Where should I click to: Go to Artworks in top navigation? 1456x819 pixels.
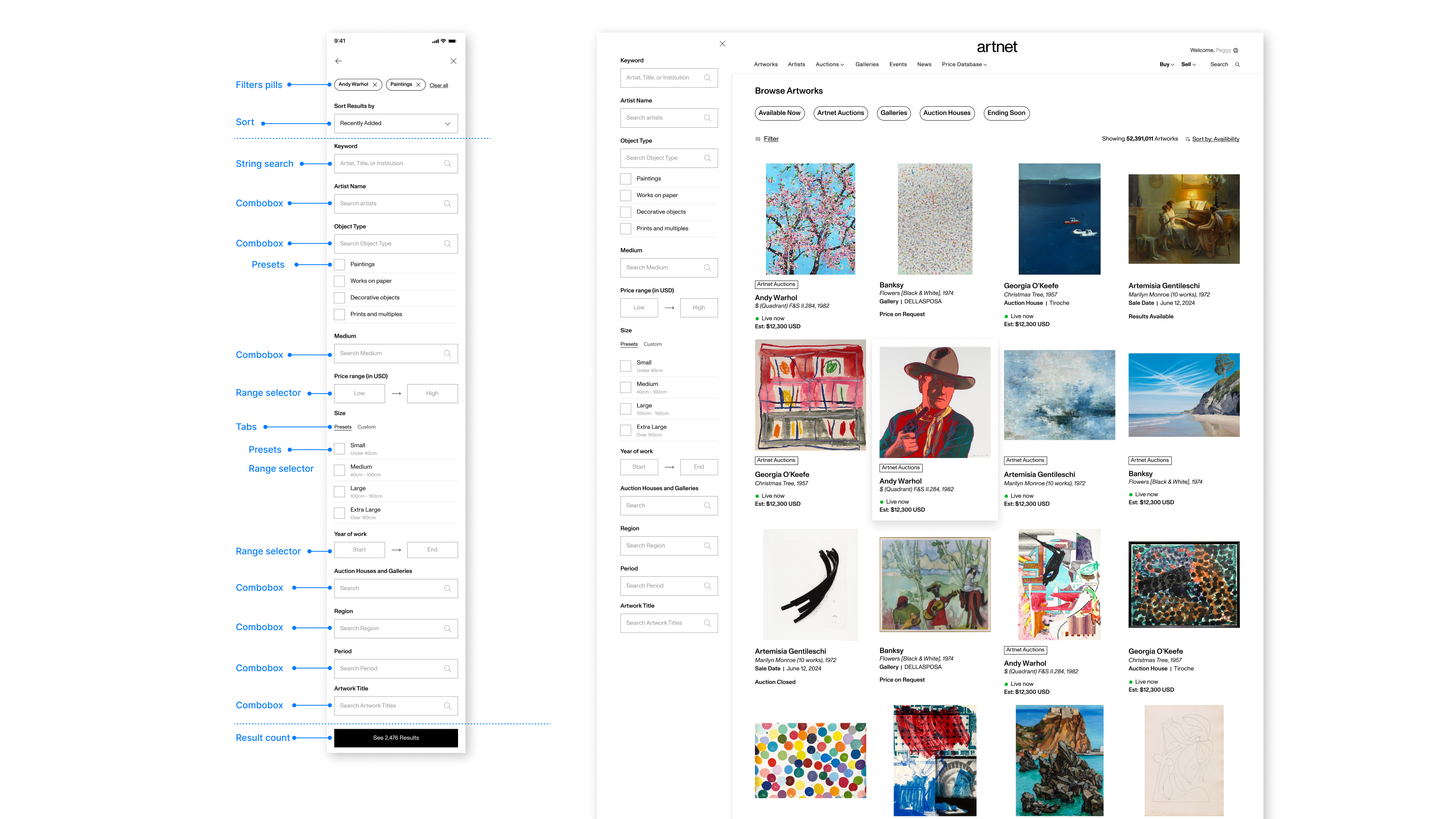click(x=766, y=64)
